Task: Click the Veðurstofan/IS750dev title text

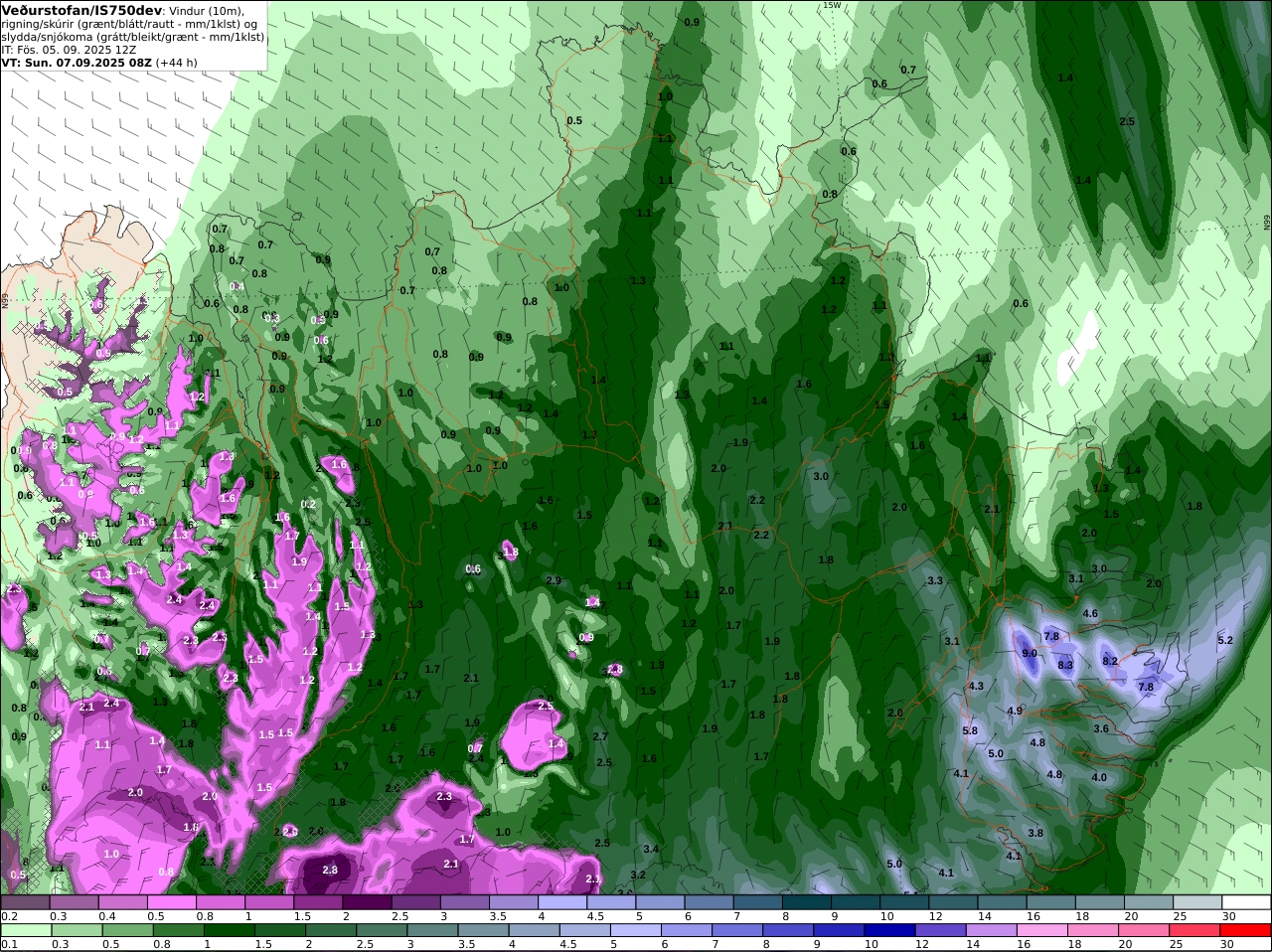Action: coord(81,10)
